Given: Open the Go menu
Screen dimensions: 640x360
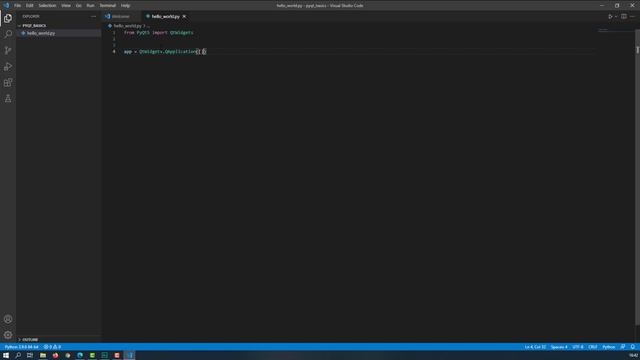Looking at the screenshot, I should [x=78, y=6].
